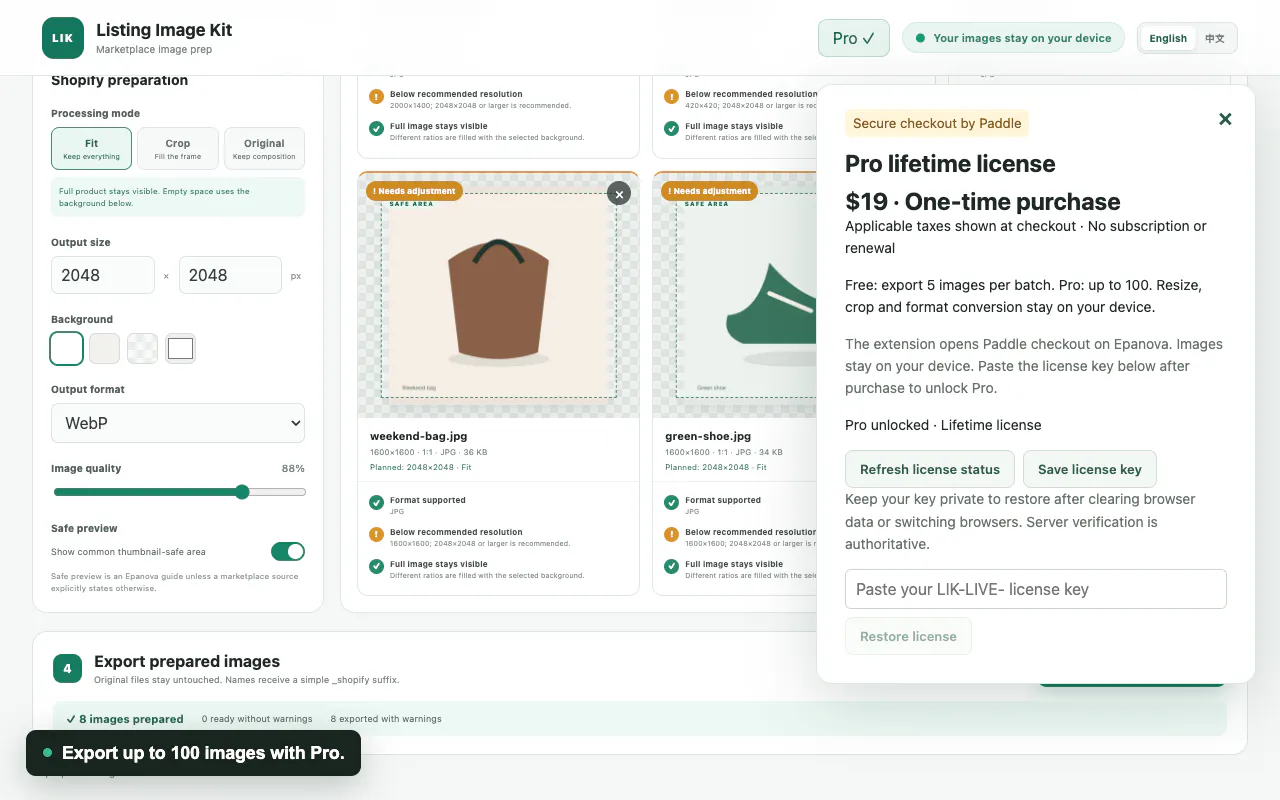Click resolution warning icon under green-shoe.jpg
The width and height of the screenshot is (1280, 800).
671,535
